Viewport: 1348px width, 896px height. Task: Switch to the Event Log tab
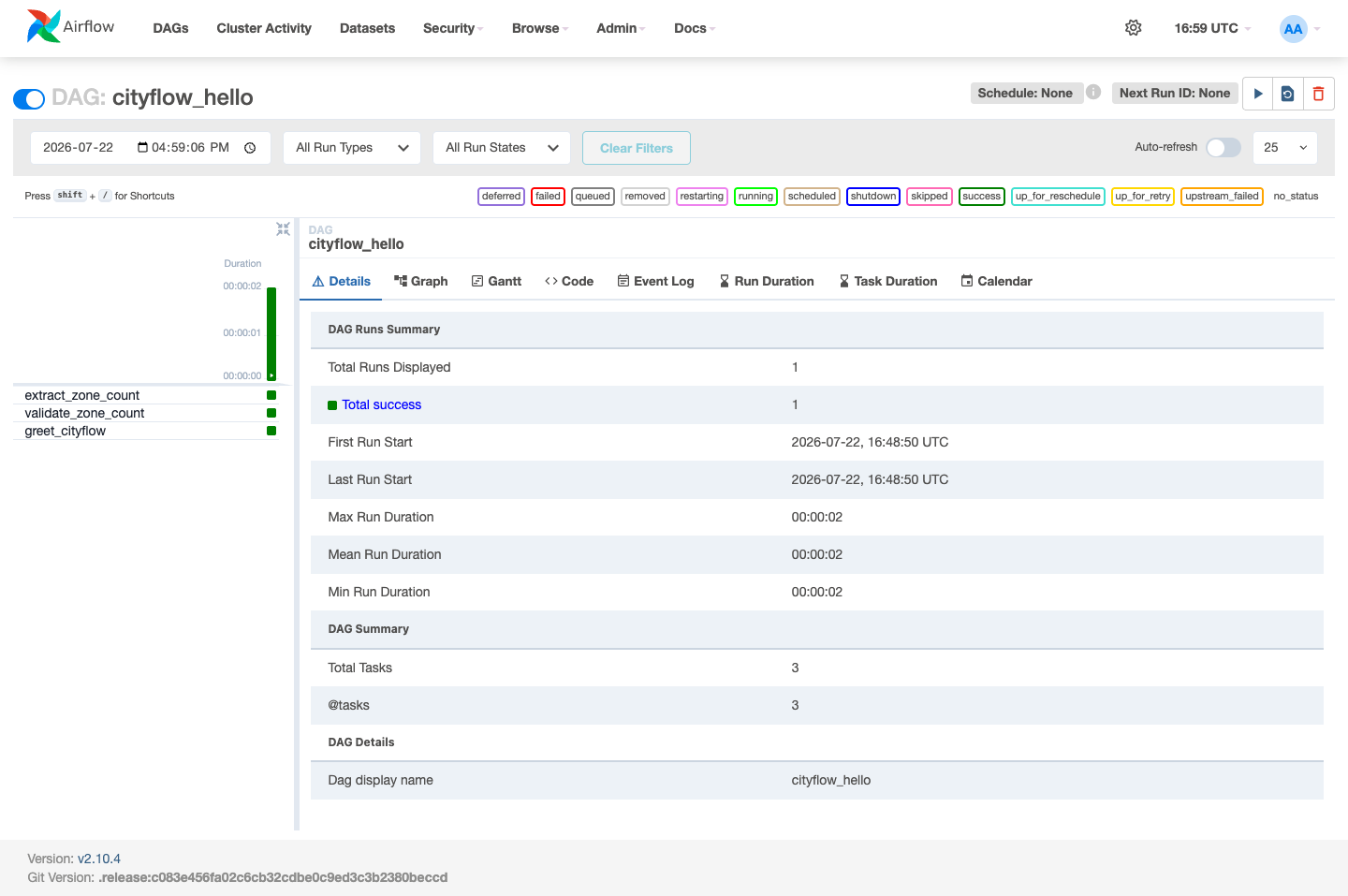656,281
